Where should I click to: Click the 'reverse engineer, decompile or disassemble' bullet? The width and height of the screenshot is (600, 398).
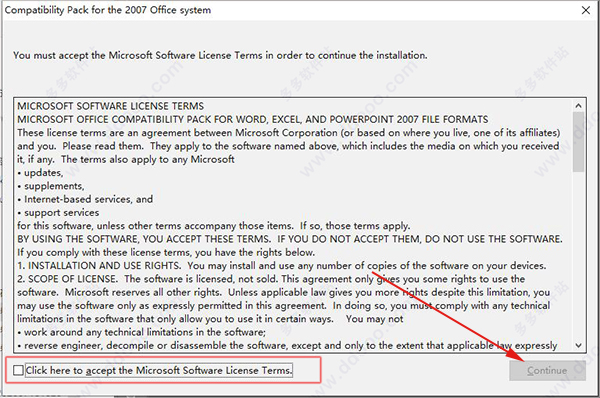tap(287, 346)
